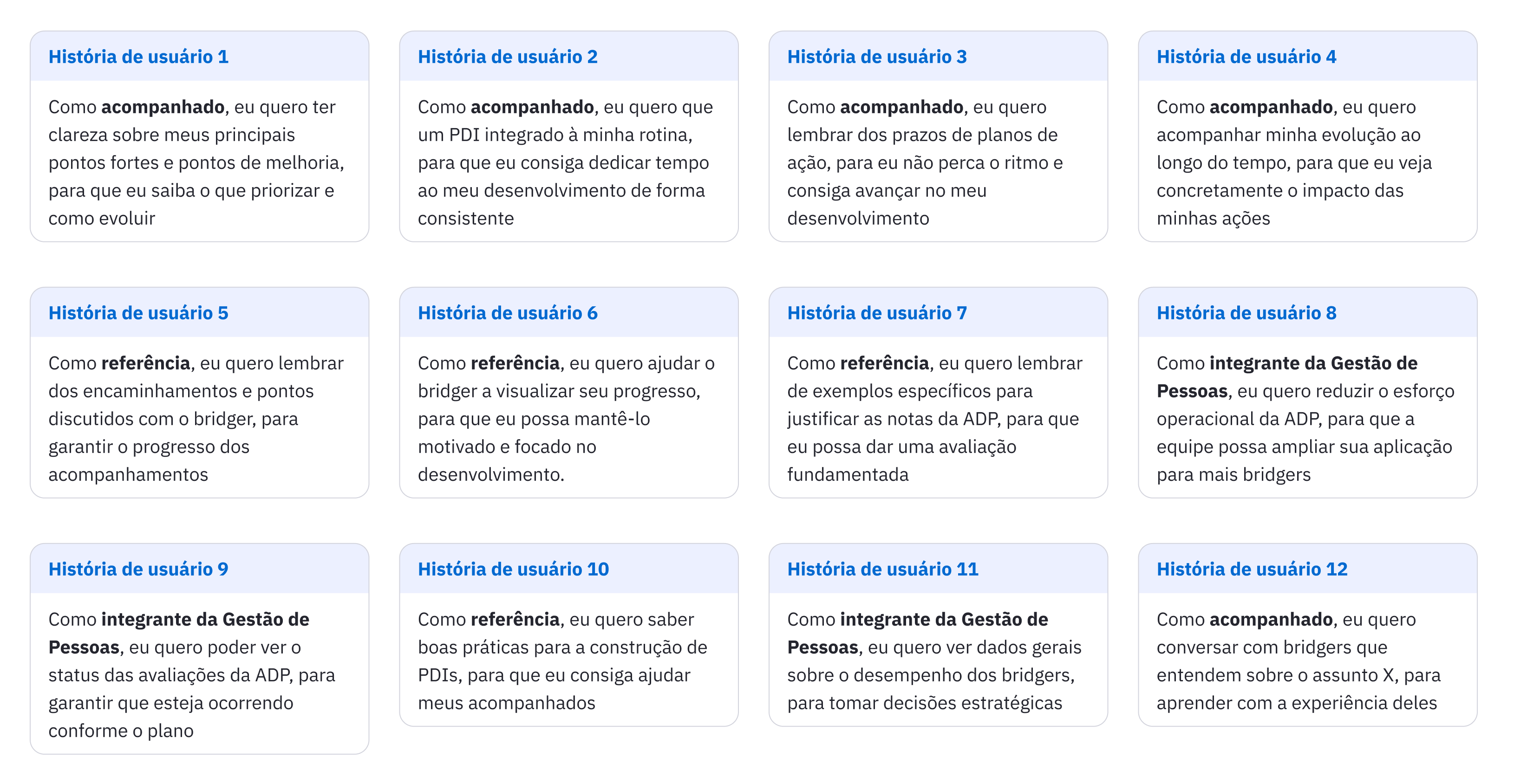Select the "História de usuário 11" title
1514x784 pixels.
882,569
